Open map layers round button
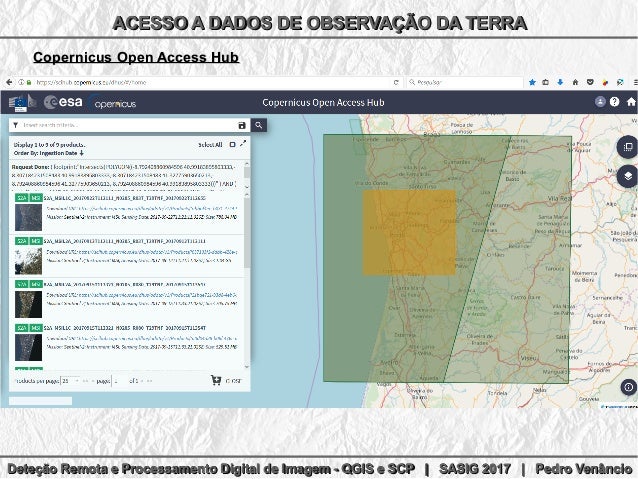The width and height of the screenshot is (638, 479). pyautogui.click(x=628, y=176)
